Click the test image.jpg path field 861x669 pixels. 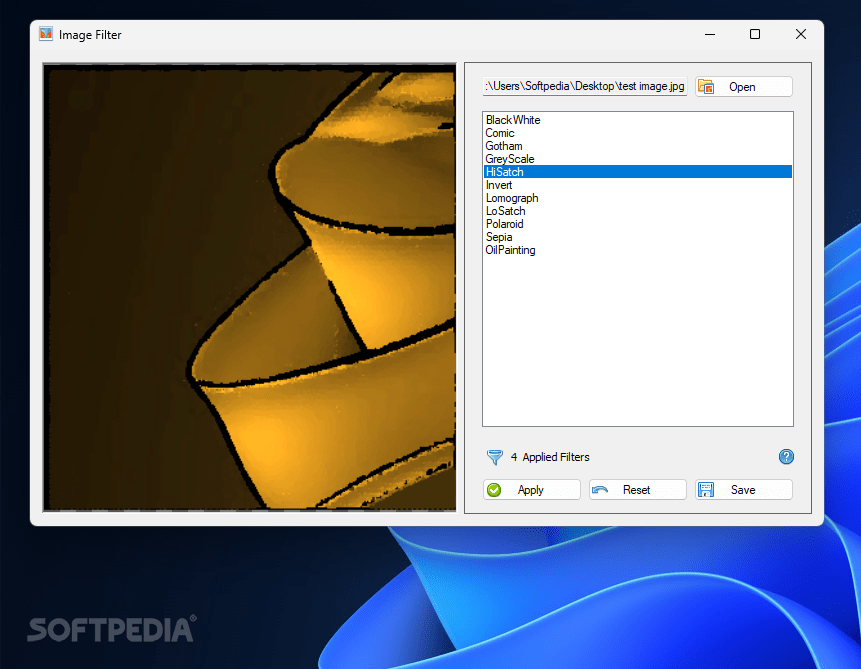tap(585, 86)
